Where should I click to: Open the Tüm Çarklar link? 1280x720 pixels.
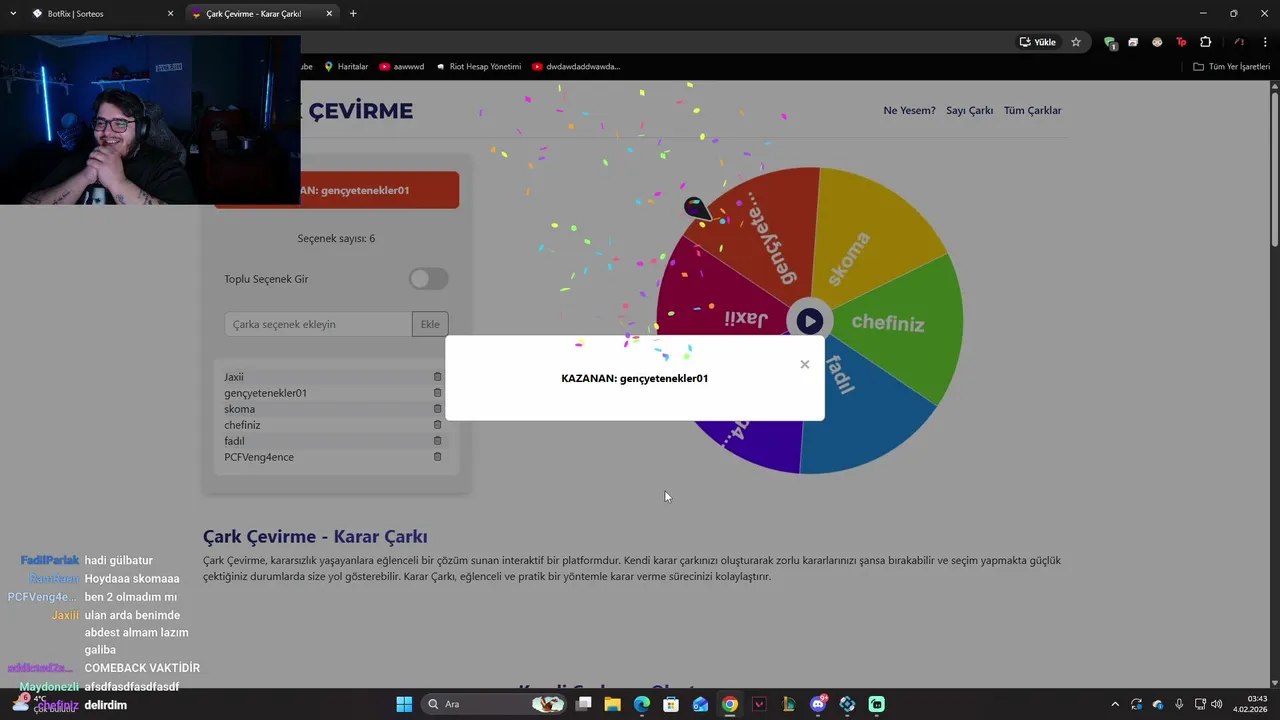1032,111
